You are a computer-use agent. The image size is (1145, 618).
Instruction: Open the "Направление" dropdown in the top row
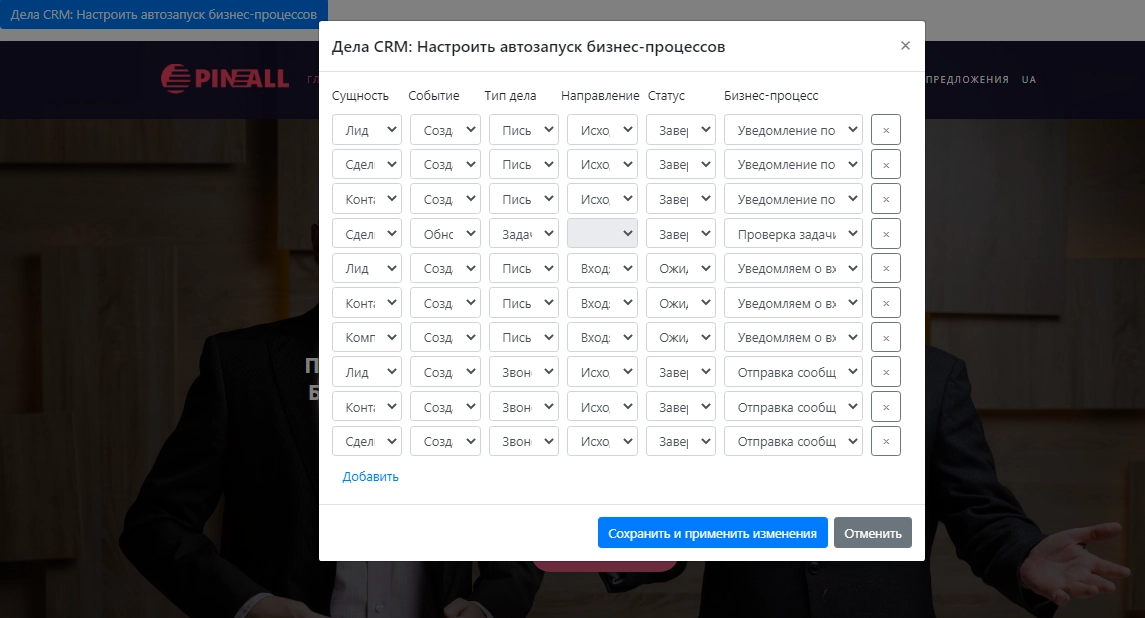tap(602, 129)
